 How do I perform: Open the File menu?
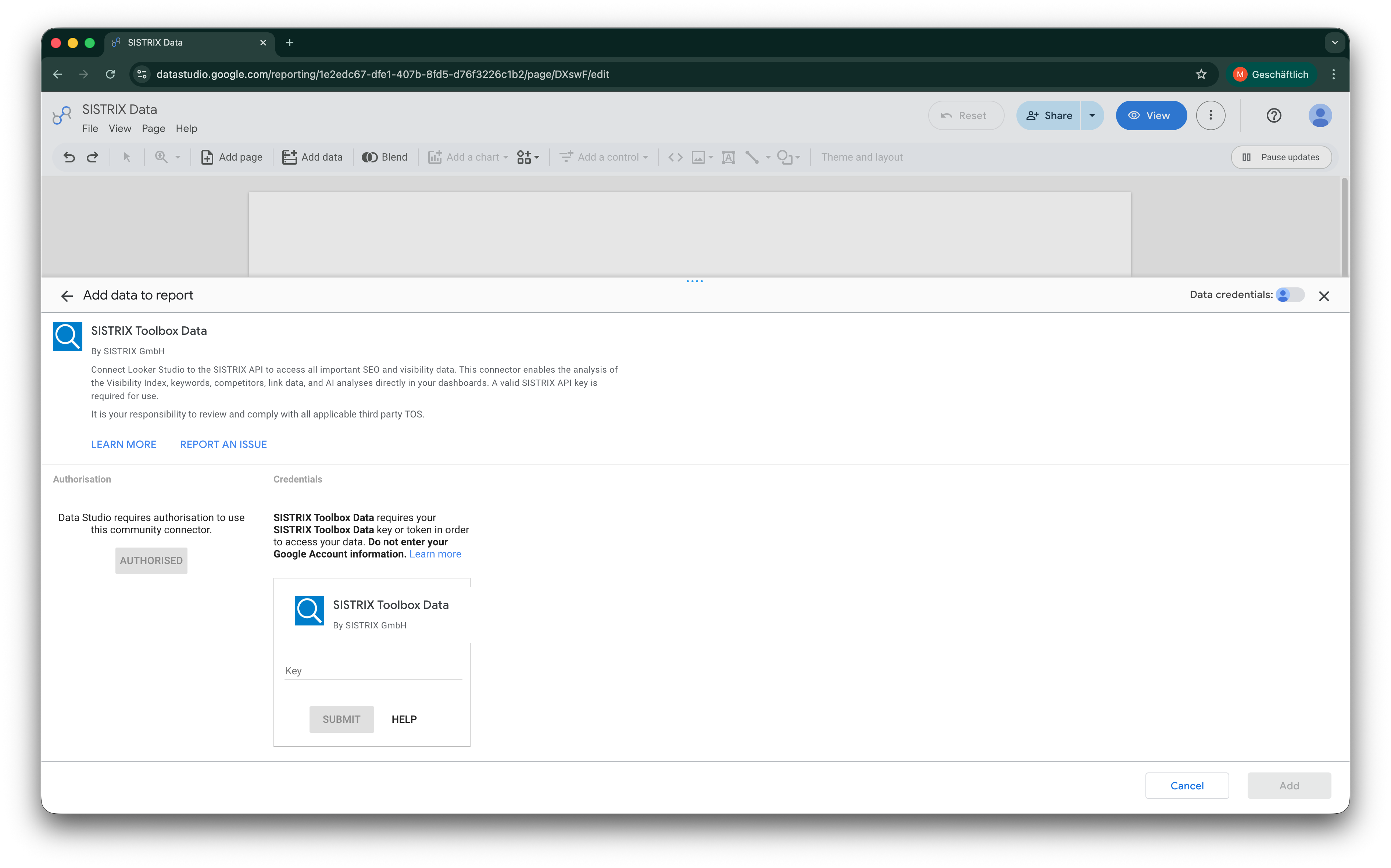pos(90,129)
